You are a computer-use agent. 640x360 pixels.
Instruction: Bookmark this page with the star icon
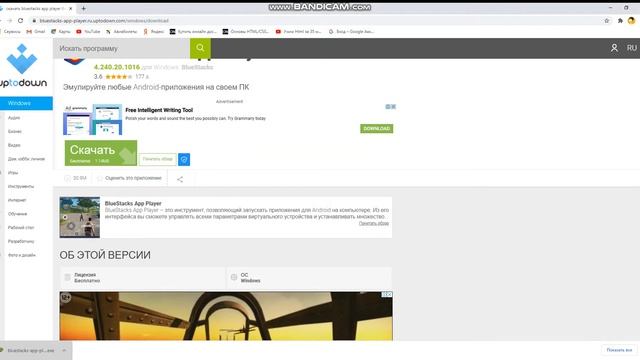pos(607,20)
